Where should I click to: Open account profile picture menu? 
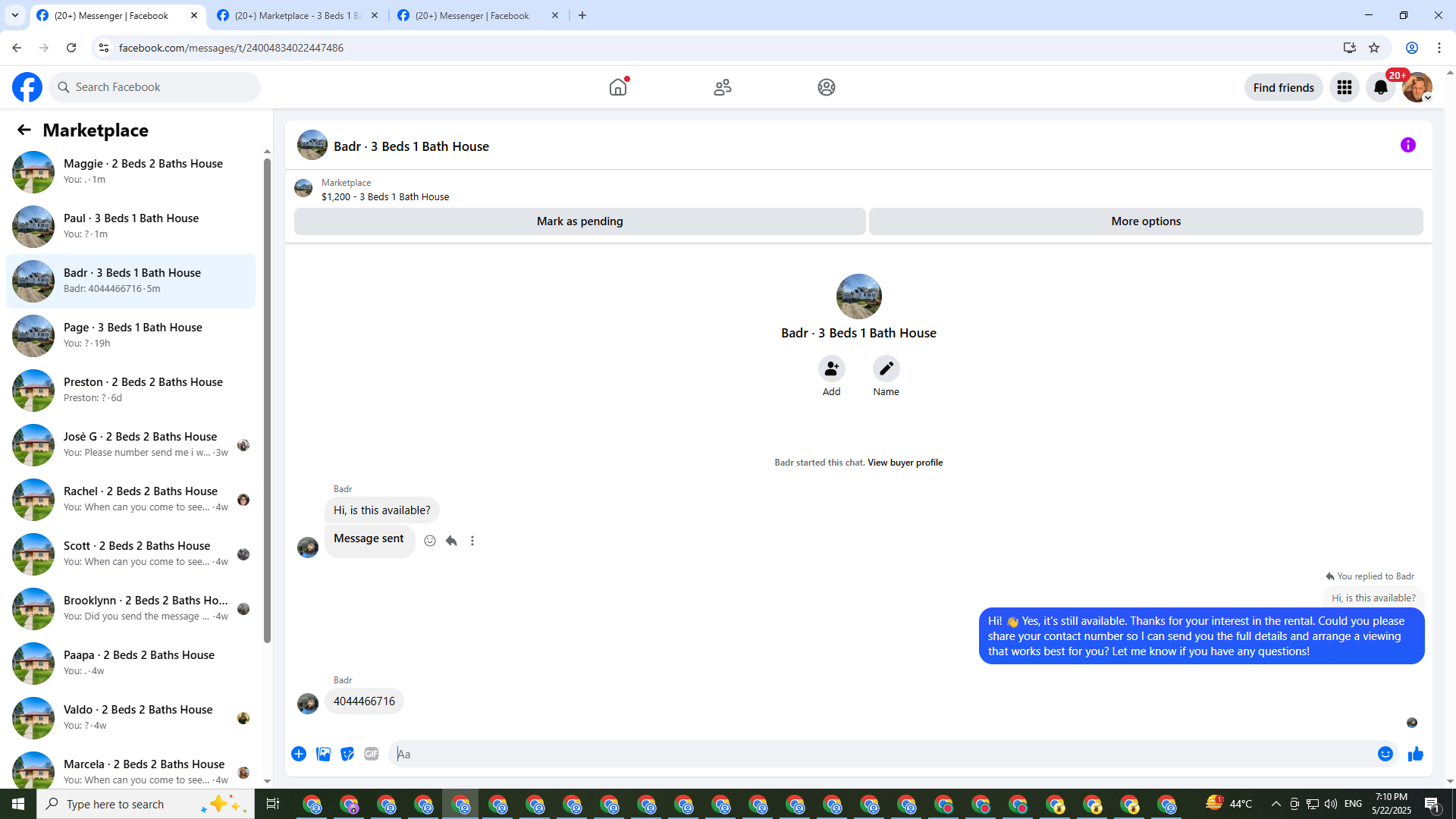(x=1417, y=87)
